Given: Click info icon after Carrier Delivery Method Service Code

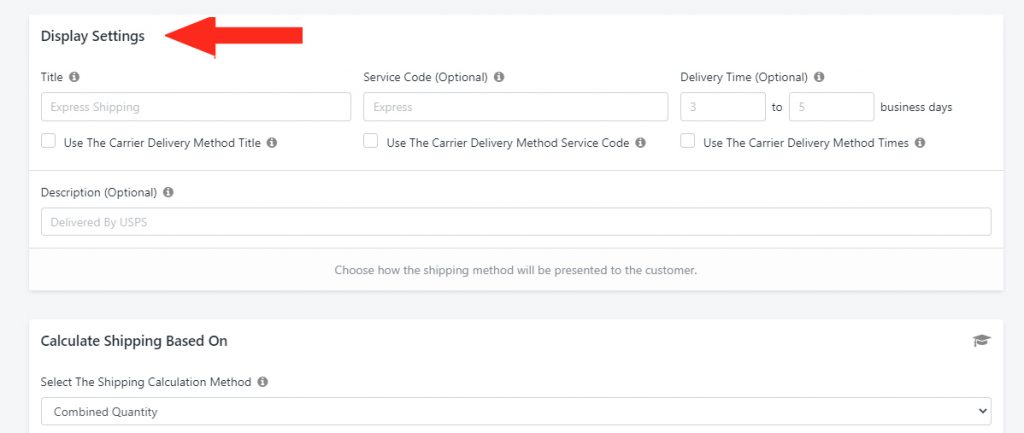Looking at the screenshot, I should coord(640,142).
